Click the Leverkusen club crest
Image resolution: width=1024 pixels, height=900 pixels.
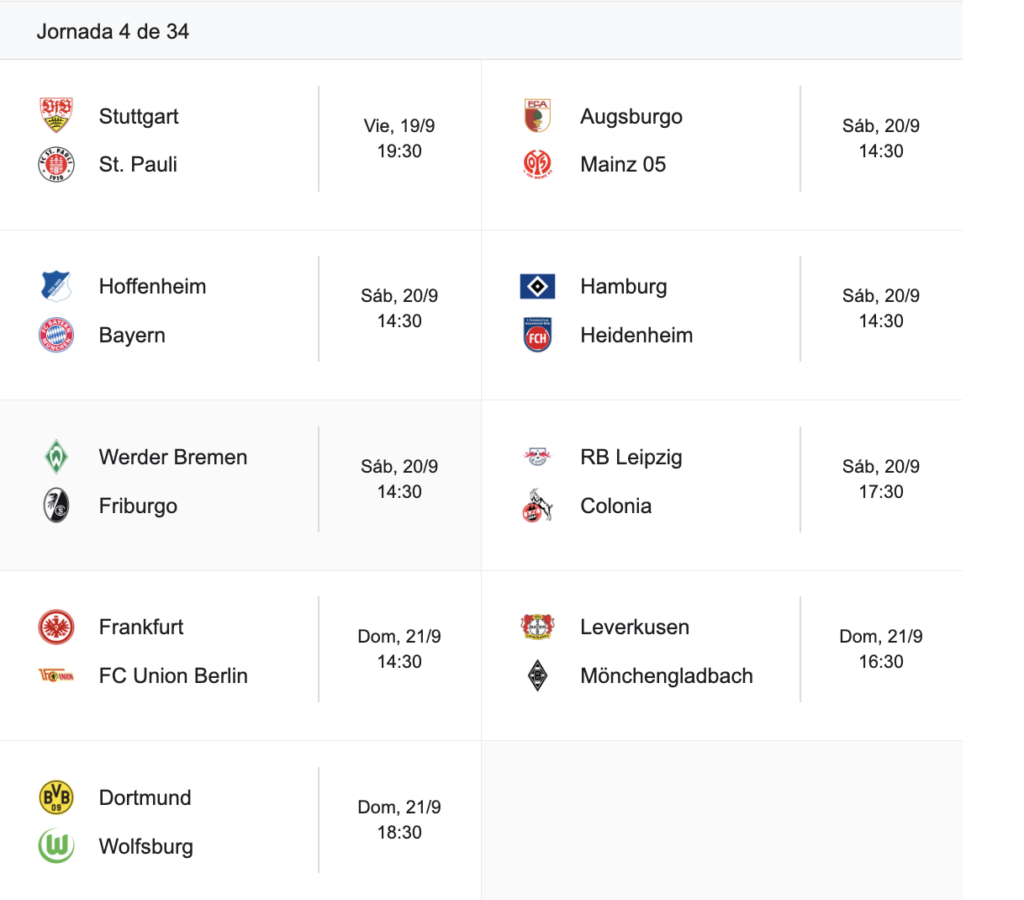click(x=537, y=627)
